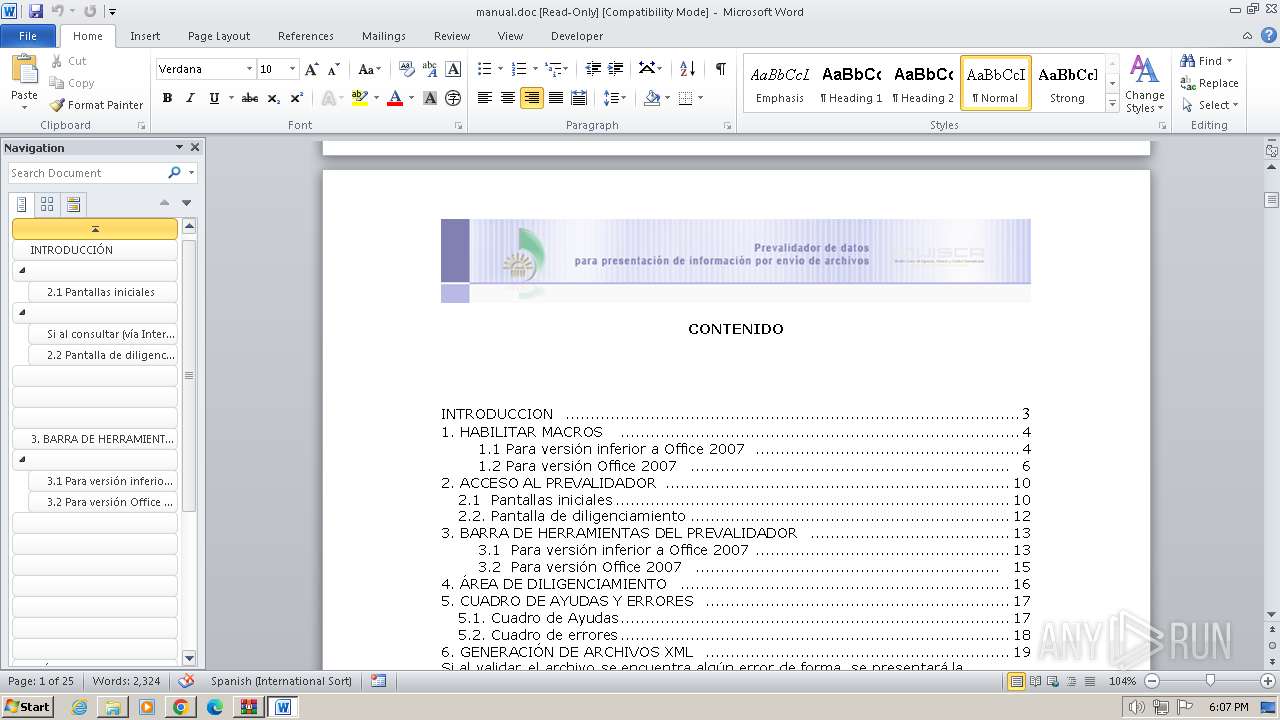Viewport: 1280px width, 720px height.
Task: Click Center alignment icon
Action: coord(508,98)
